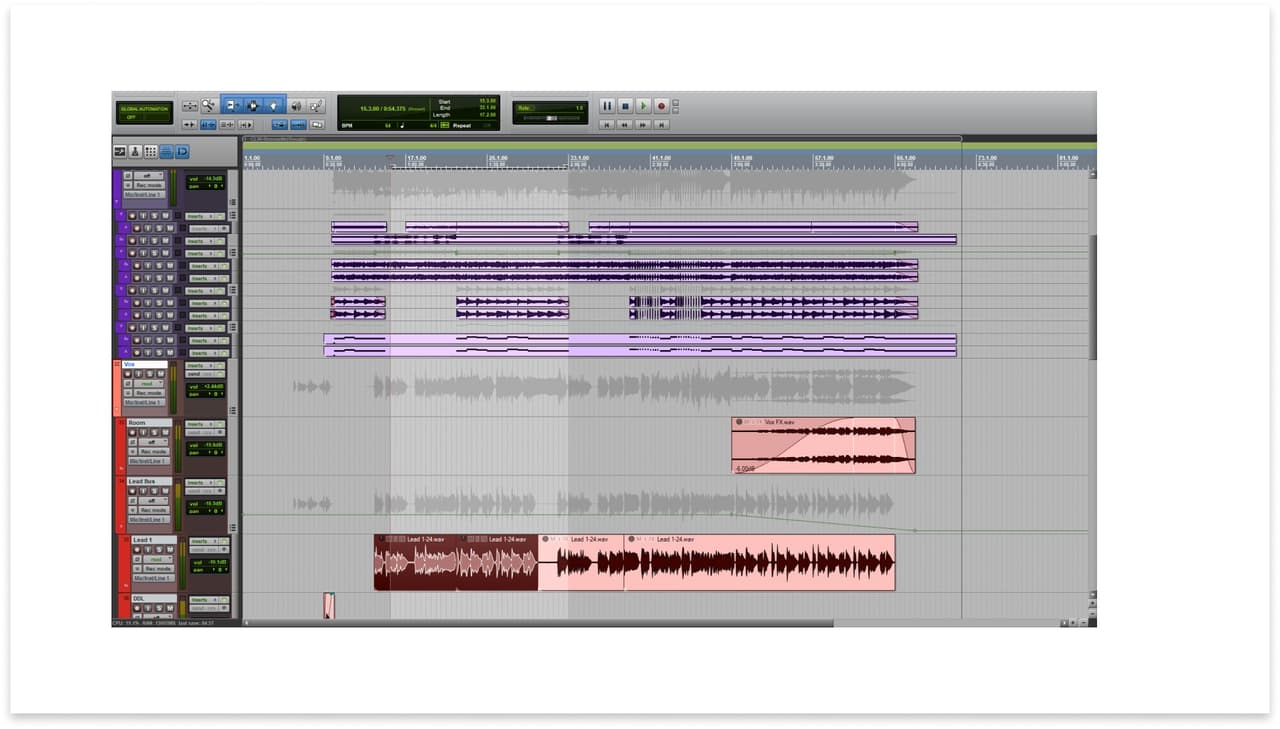The height and width of the screenshot is (729, 1280).
Task: Adjust the session playback speed slider
Action: (x=553, y=117)
